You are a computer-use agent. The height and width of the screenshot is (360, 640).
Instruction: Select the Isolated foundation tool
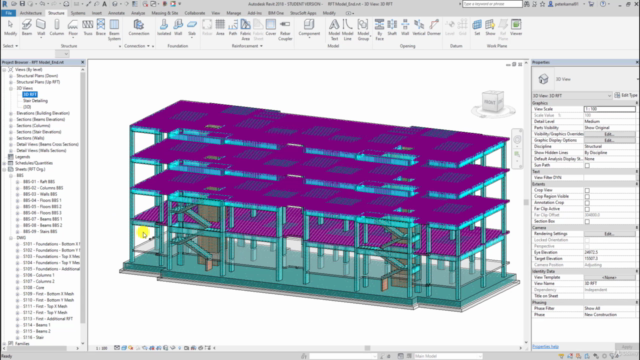[164, 27]
